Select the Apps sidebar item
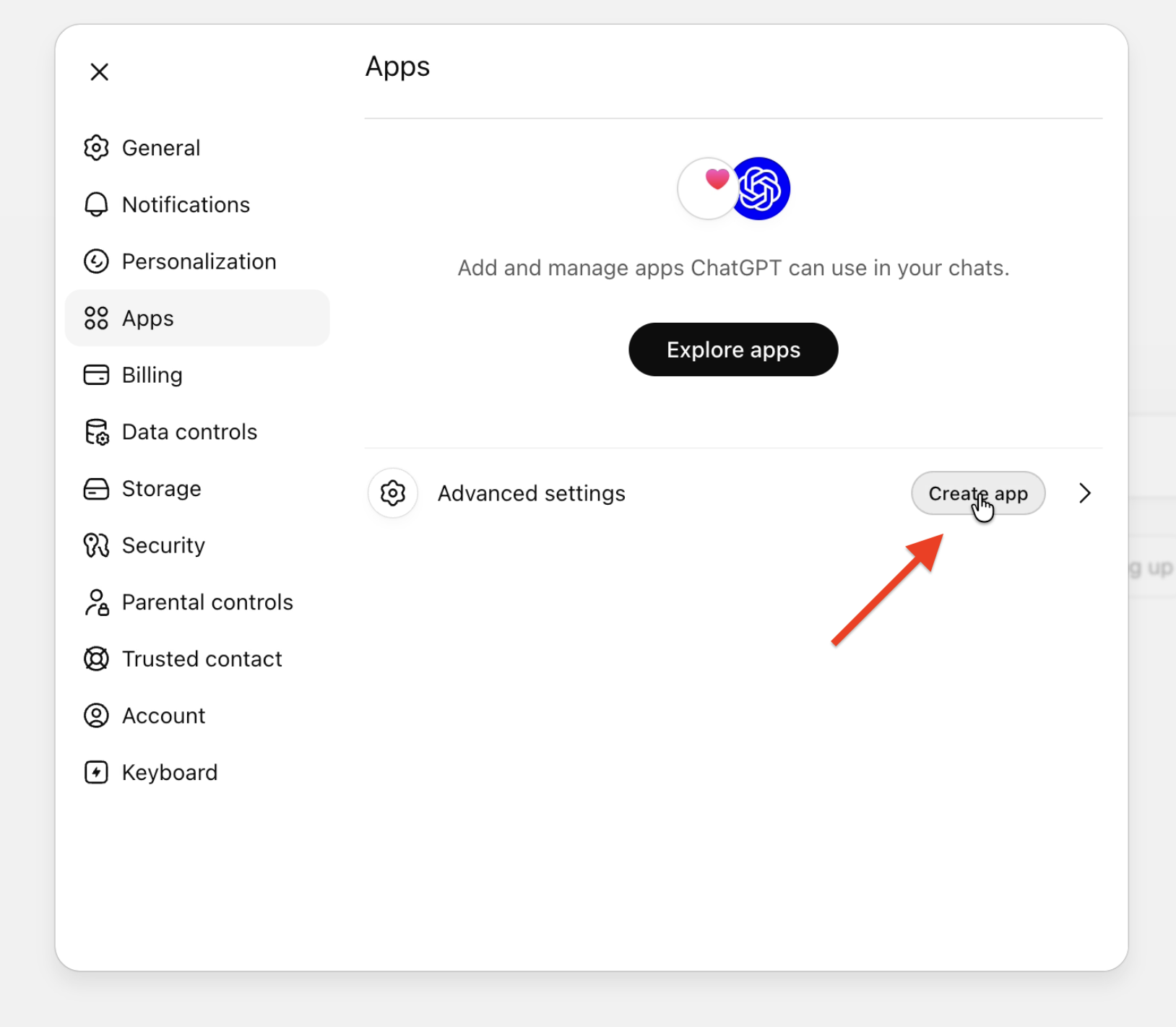The image size is (1176, 1027). pos(197,318)
